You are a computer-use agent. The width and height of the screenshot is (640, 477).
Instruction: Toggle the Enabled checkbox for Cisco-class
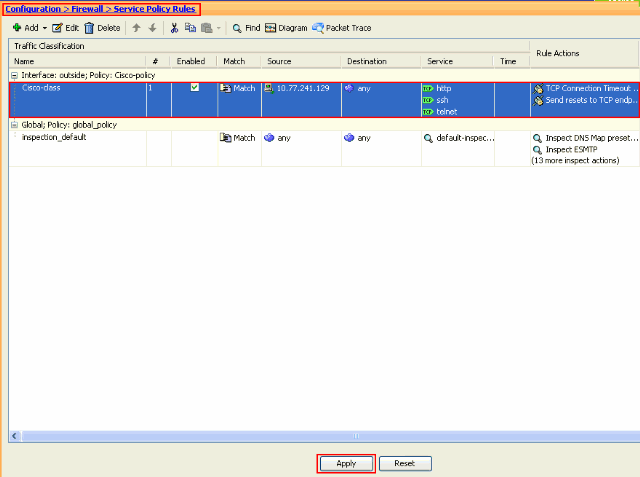pos(195,87)
